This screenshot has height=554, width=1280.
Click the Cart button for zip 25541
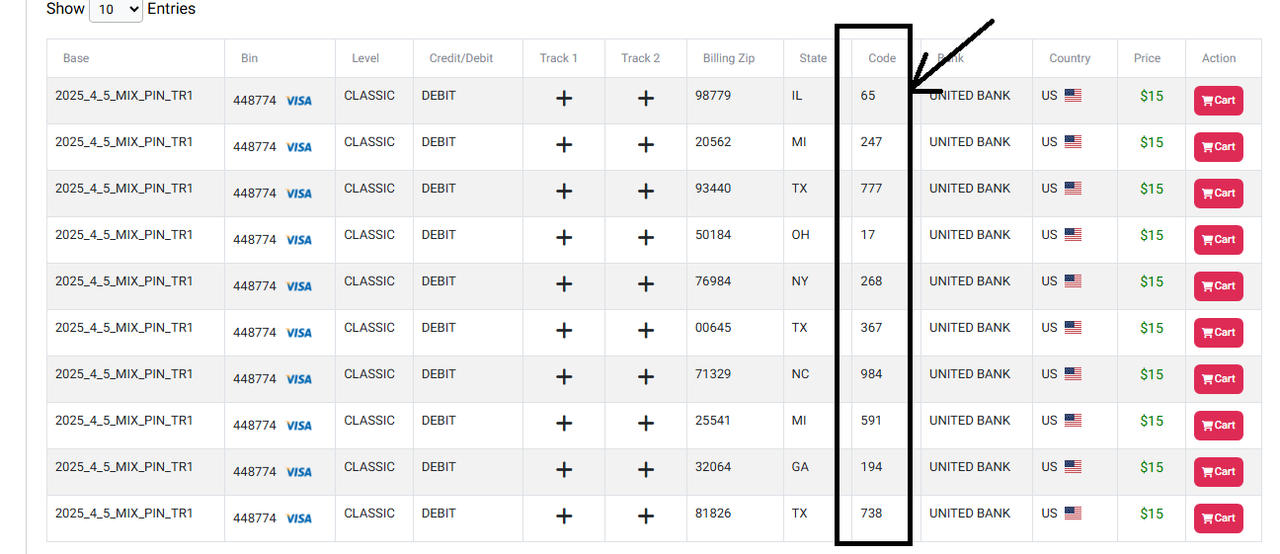click(x=1218, y=425)
